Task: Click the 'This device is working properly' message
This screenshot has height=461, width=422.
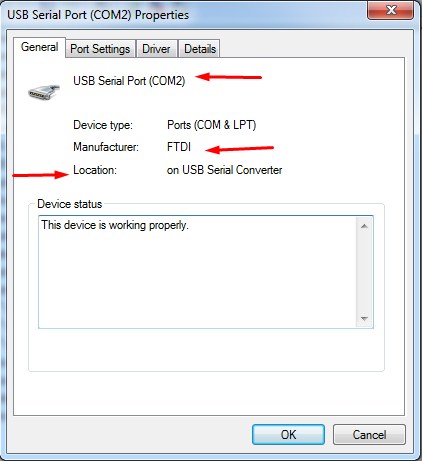Action: (x=115, y=225)
